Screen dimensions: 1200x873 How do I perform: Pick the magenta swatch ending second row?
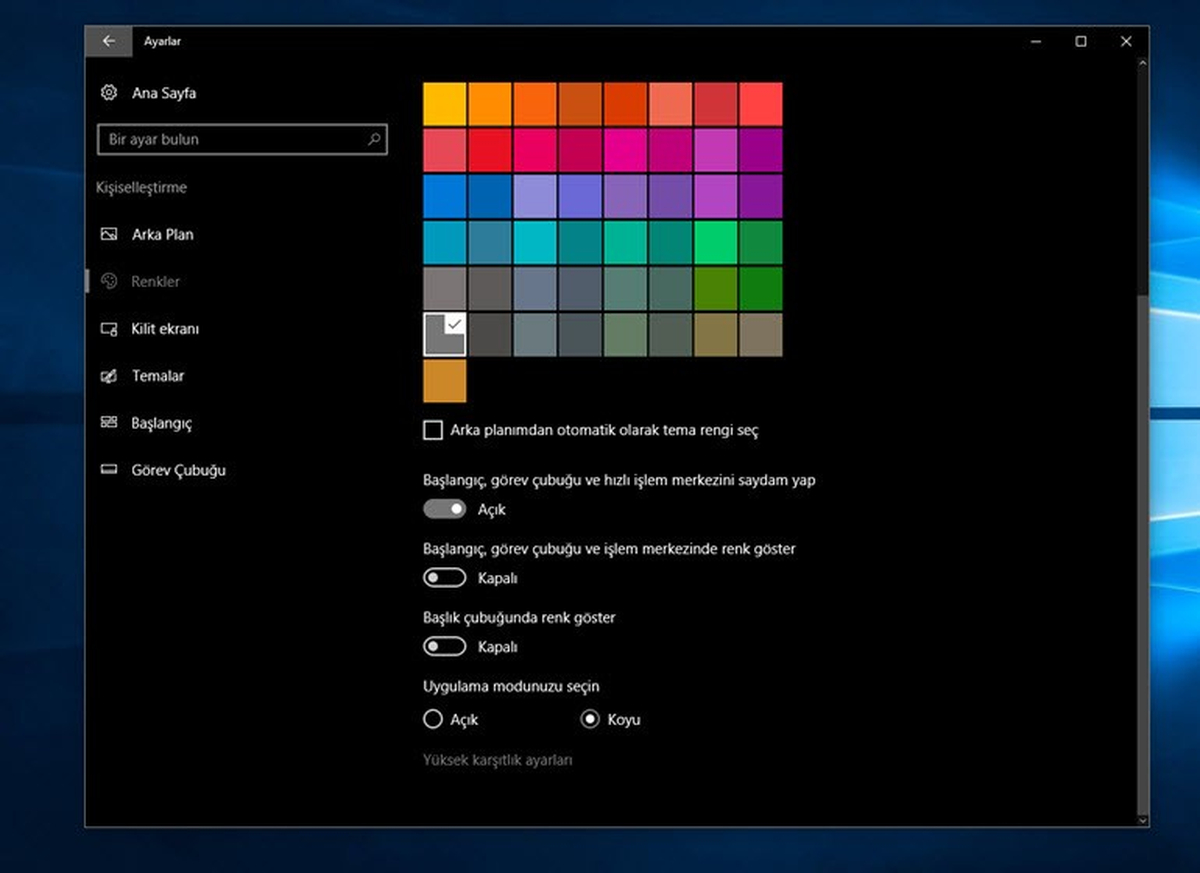coord(761,150)
